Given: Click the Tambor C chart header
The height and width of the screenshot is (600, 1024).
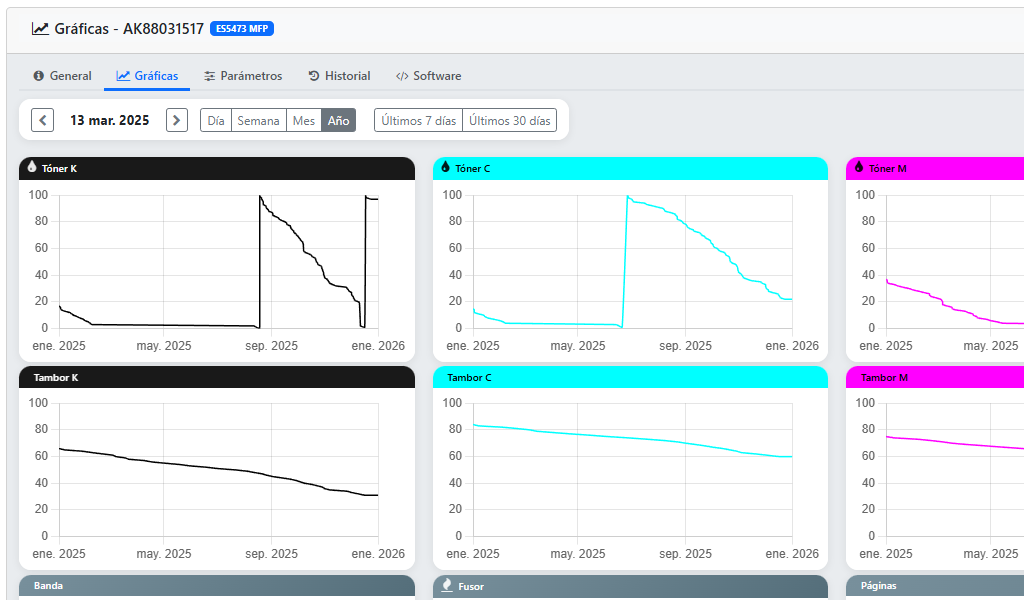Looking at the screenshot, I should [x=630, y=377].
